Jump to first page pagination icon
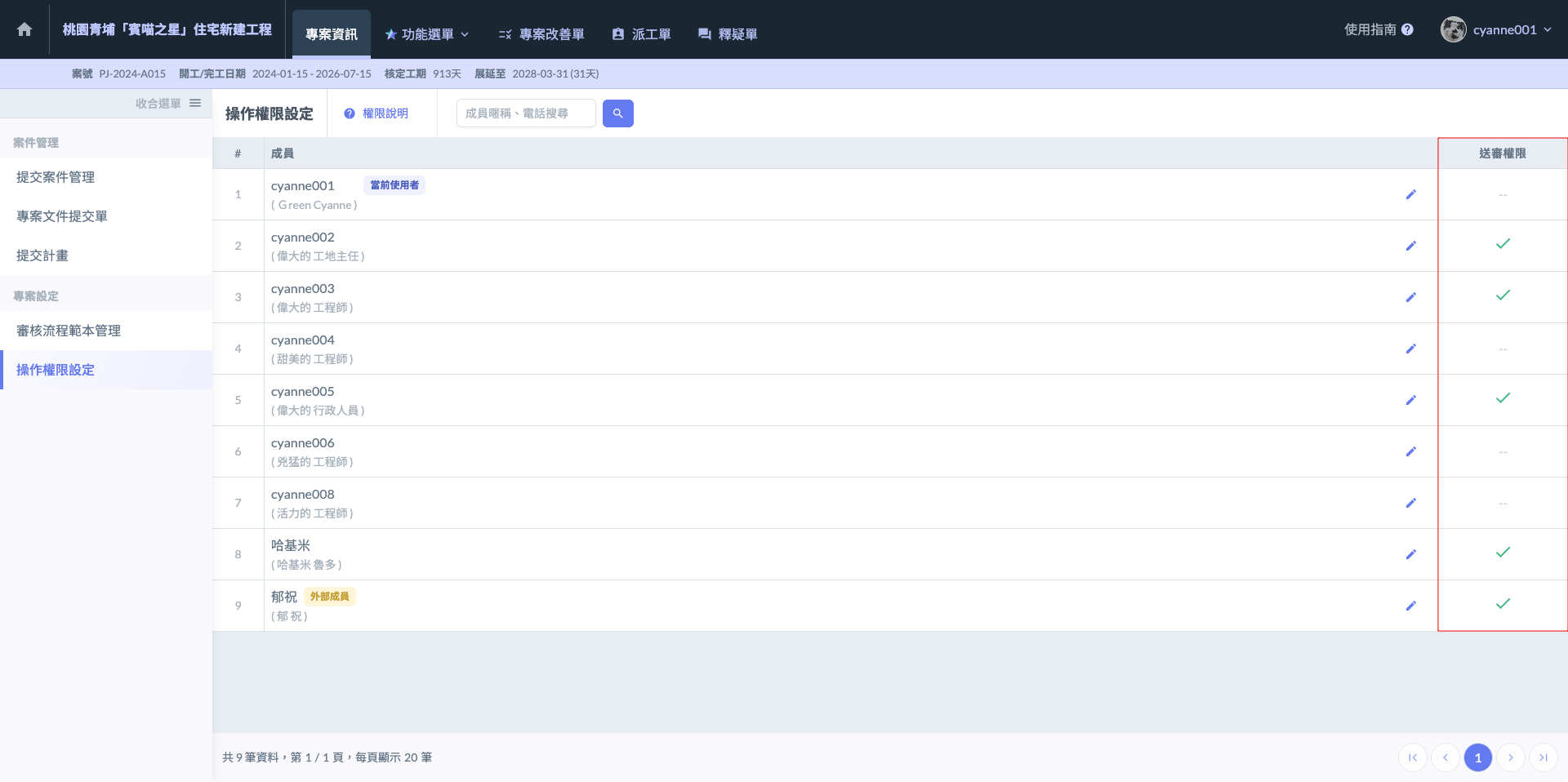The image size is (1568, 782). [x=1413, y=758]
